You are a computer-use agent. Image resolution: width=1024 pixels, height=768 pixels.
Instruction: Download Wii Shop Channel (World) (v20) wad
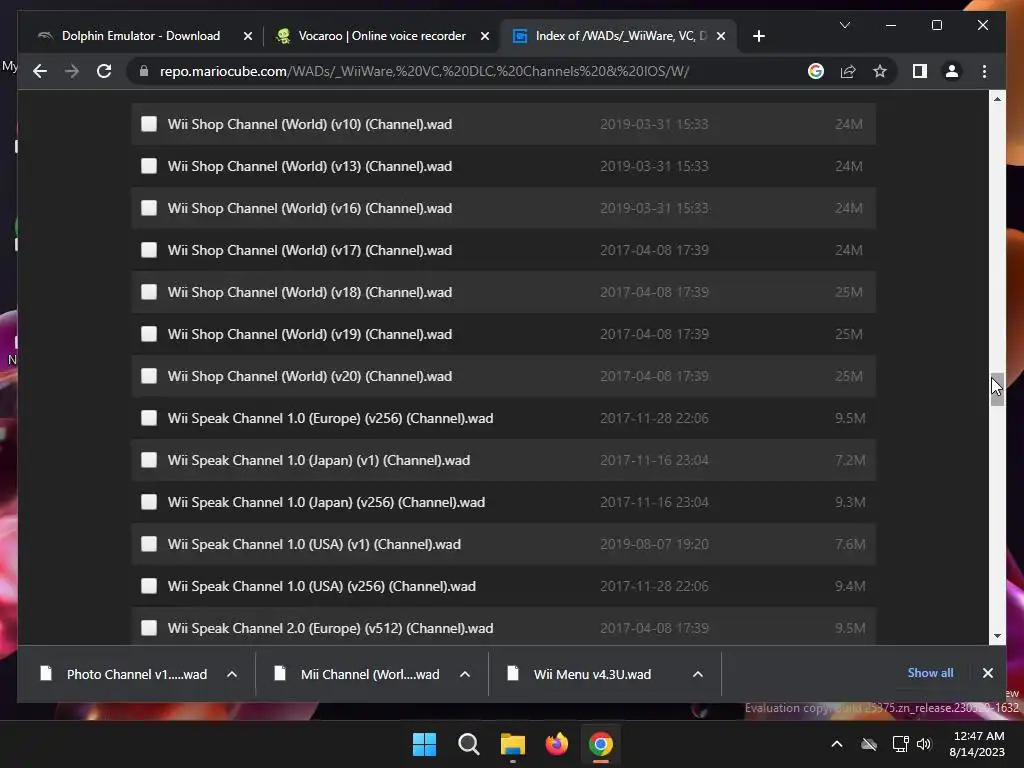(310, 376)
